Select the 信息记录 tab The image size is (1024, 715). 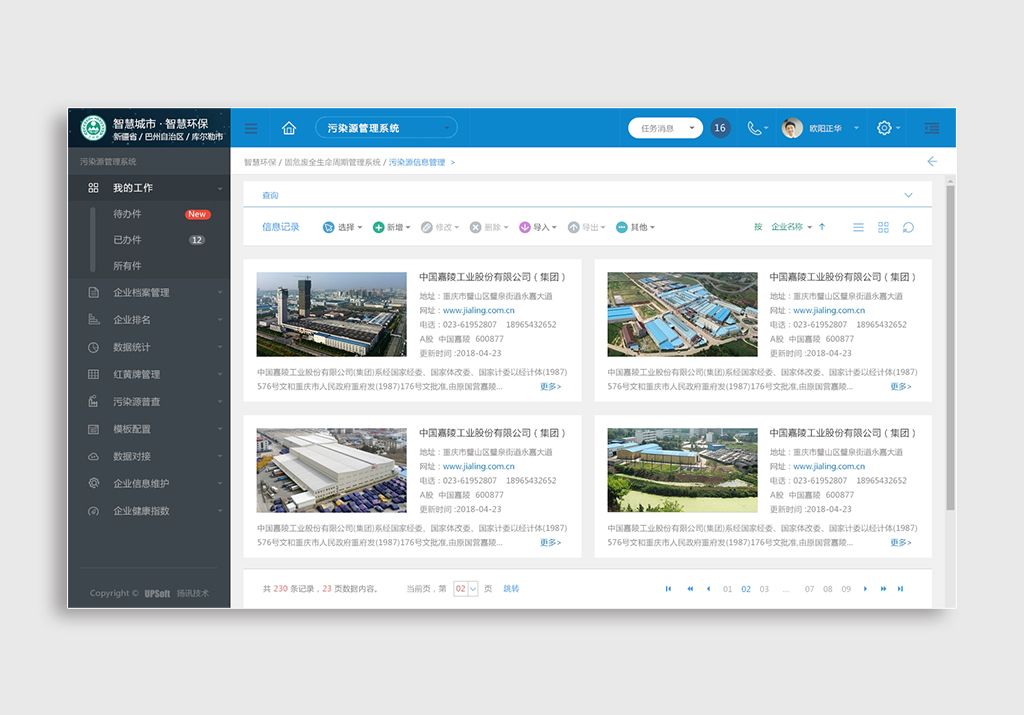click(281, 227)
